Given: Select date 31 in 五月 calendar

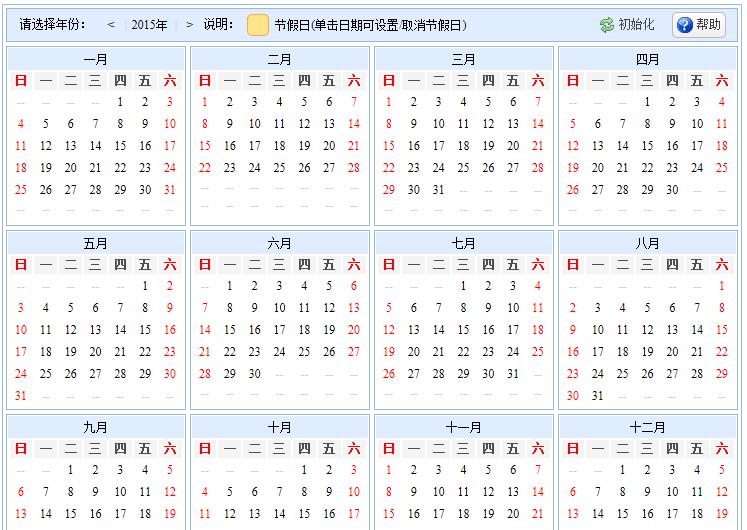Looking at the screenshot, I should point(20,396).
